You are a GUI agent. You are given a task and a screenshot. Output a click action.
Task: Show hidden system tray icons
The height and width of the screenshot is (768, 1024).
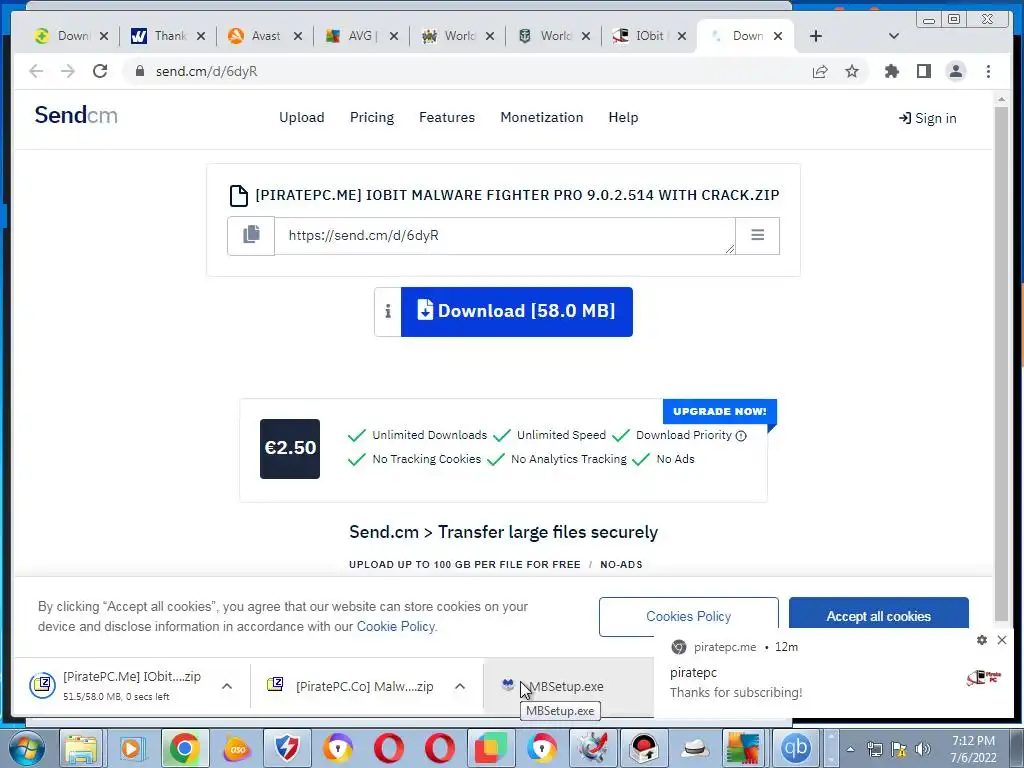coord(850,749)
